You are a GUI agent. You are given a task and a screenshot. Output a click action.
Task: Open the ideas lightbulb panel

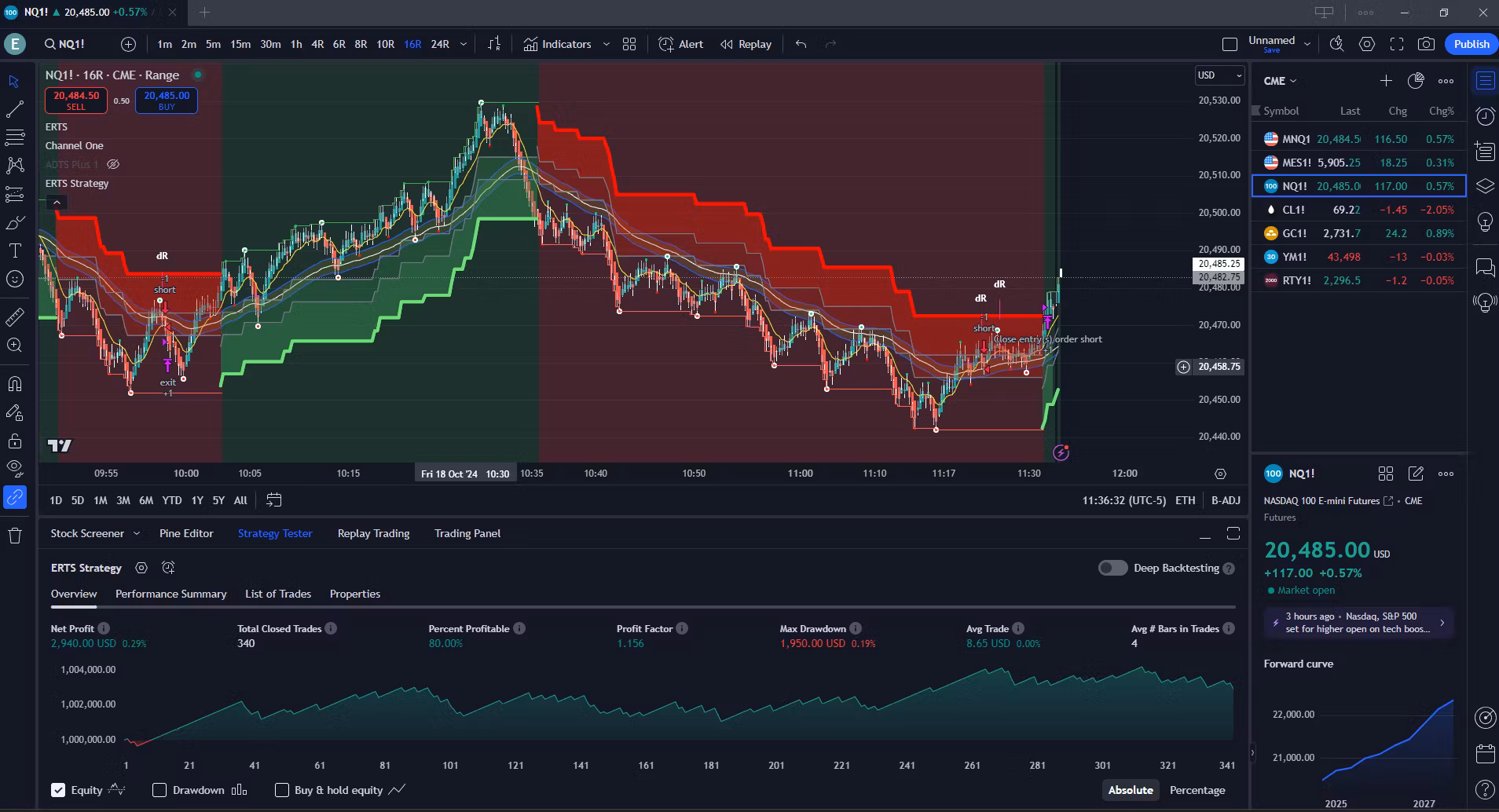click(1485, 222)
